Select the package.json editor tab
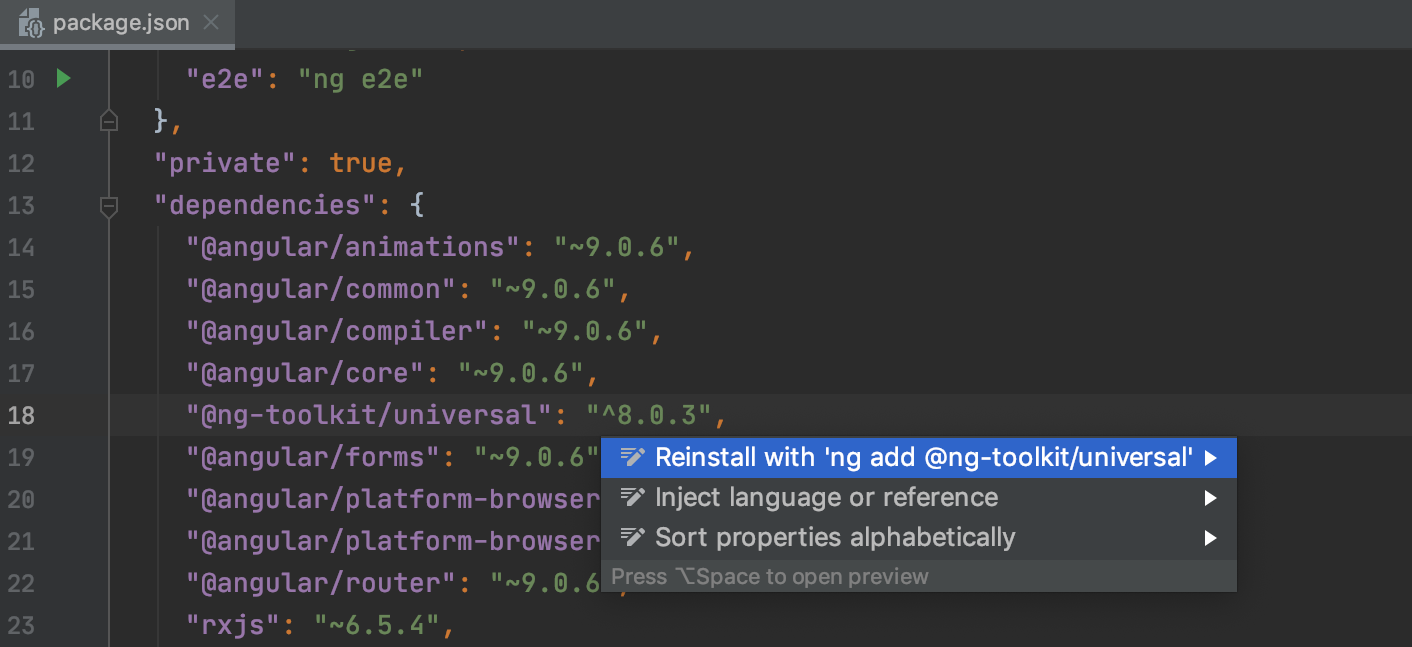 [x=118, y=23]
